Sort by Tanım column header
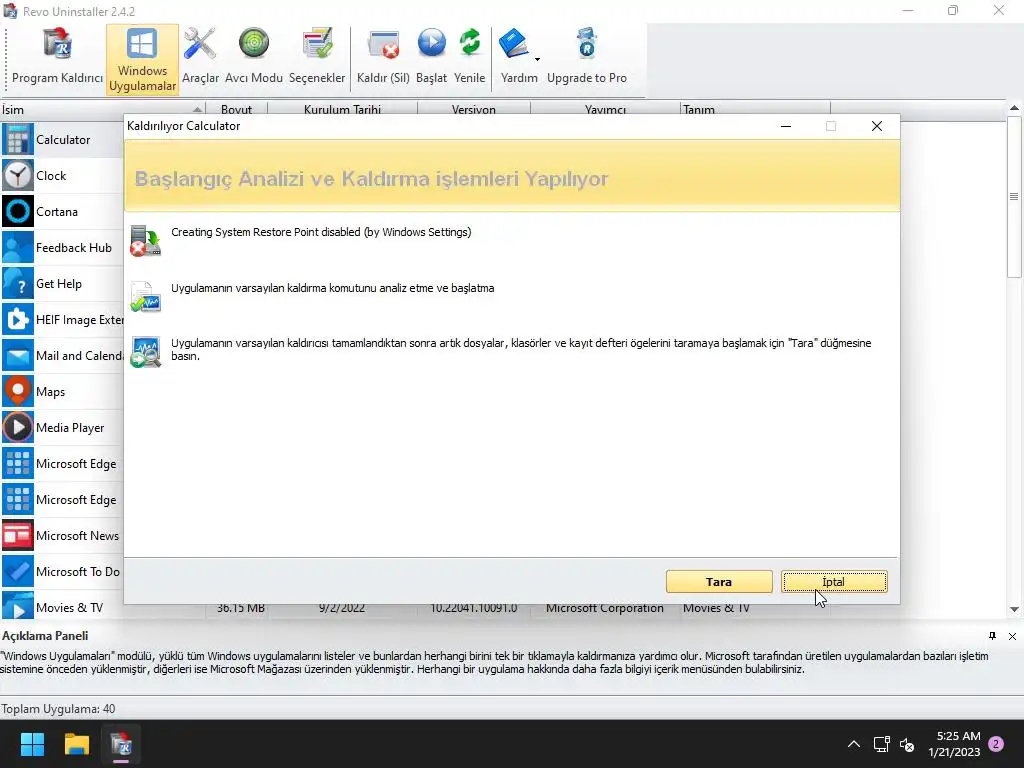Viewport: 1024px width, 768px height. coord(755,109)
